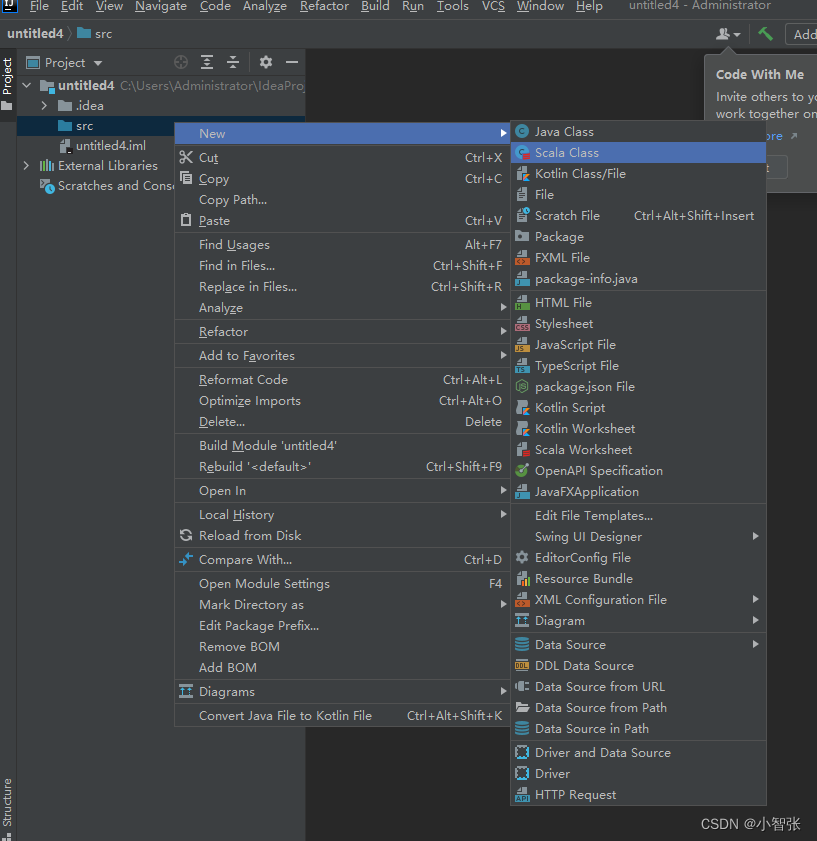The height and width of the screenshot is (841, 817).
Task: Choose Copy Path... in context menu
Action: (x=342, y=200)
